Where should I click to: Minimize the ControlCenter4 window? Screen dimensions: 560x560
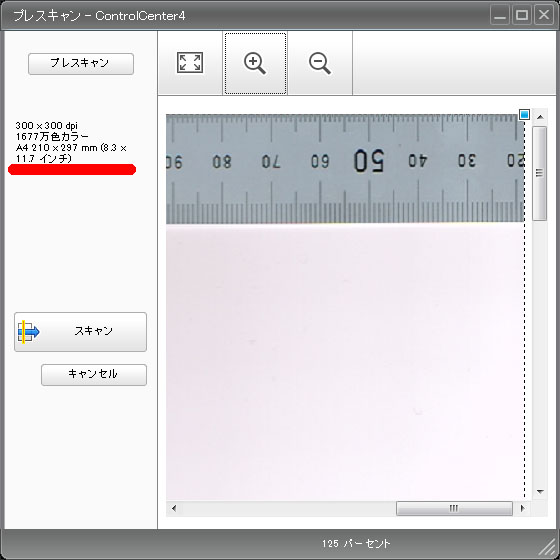click(500, 15)
